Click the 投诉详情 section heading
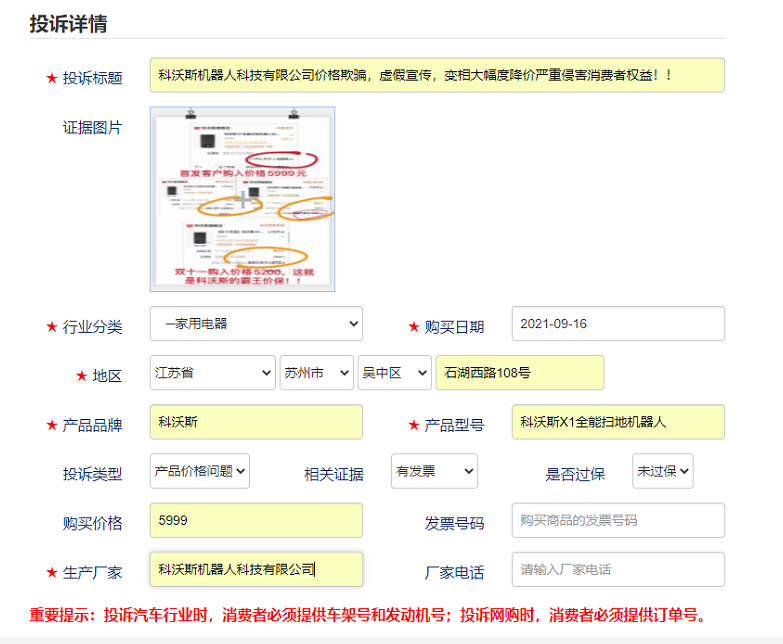The height and width of the screenshot is (644, 783). coord(68,24)
